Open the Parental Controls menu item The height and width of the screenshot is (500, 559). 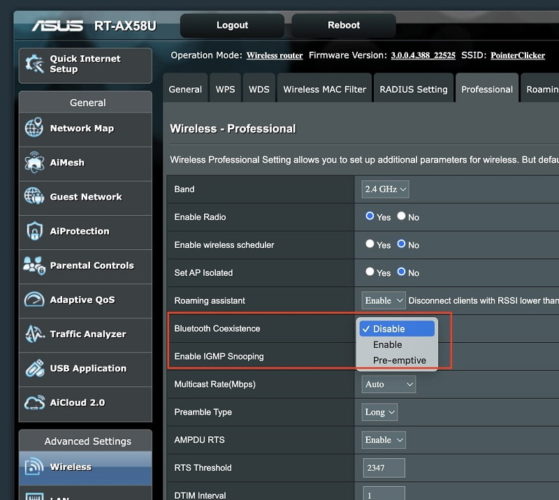tap(85, 266)
